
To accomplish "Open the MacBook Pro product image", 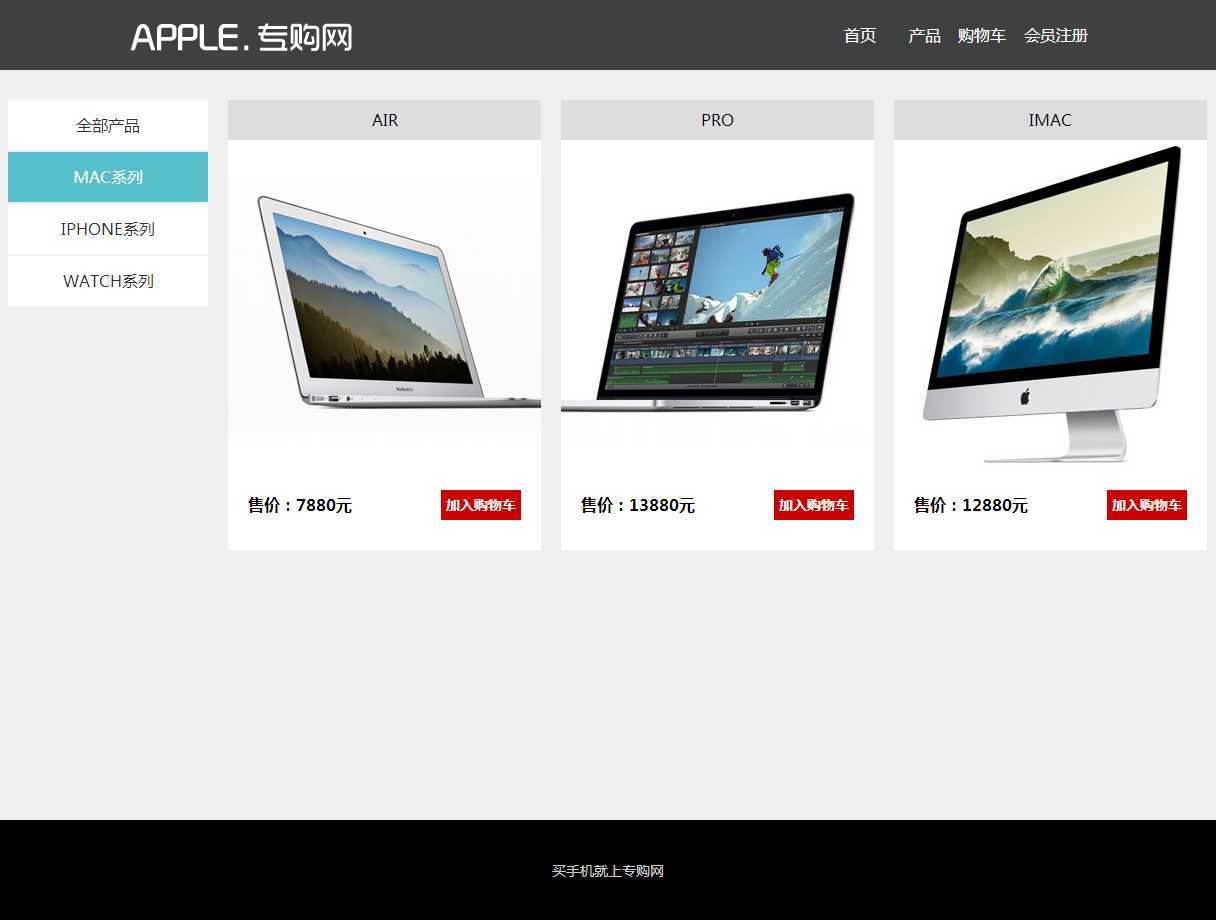I will (717, 300).
